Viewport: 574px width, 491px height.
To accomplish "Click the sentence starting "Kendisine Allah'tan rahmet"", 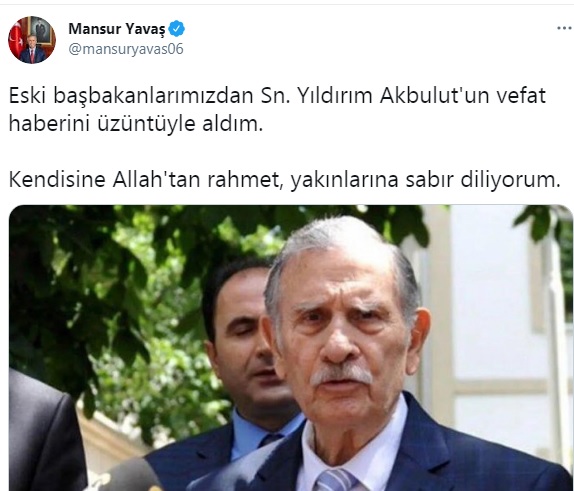I will click(284, 180).
